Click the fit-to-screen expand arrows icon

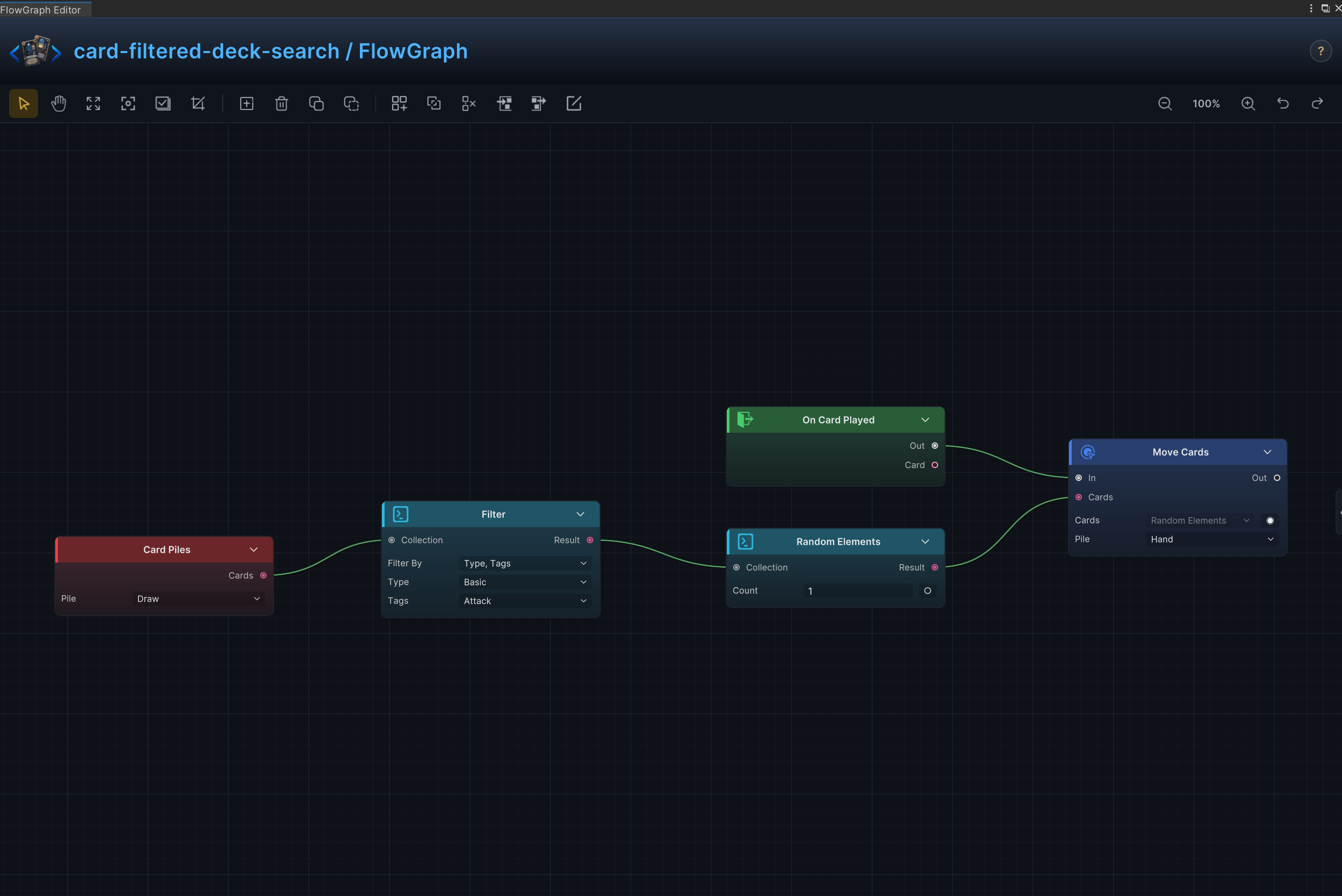(x=93, y=103)
